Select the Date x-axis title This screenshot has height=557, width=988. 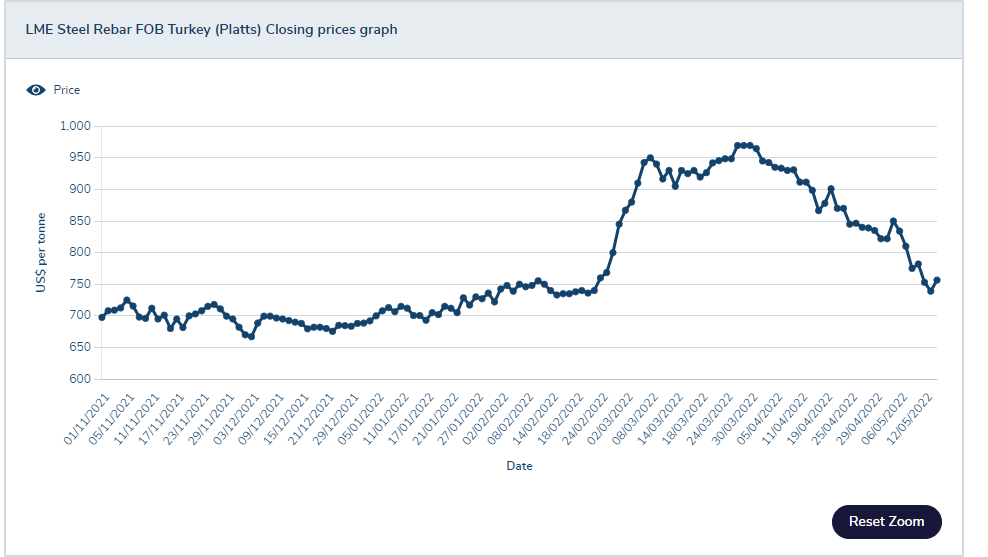519,466
